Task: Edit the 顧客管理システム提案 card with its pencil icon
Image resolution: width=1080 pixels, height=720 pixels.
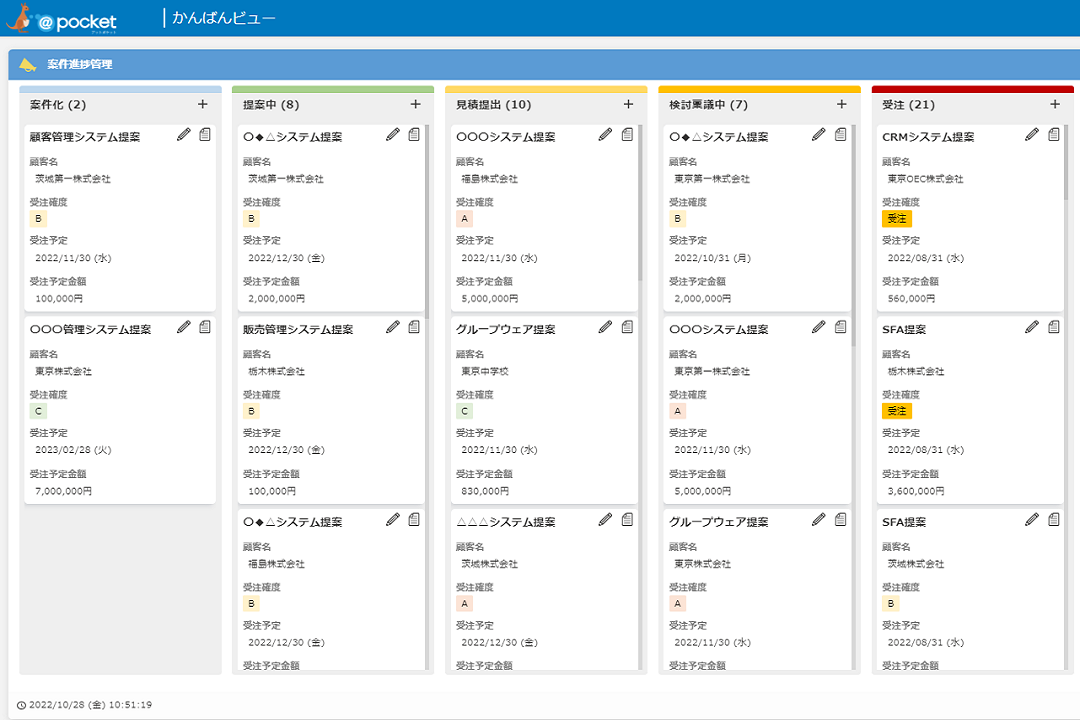Action: pyautogui.click(x=183, y=134)
